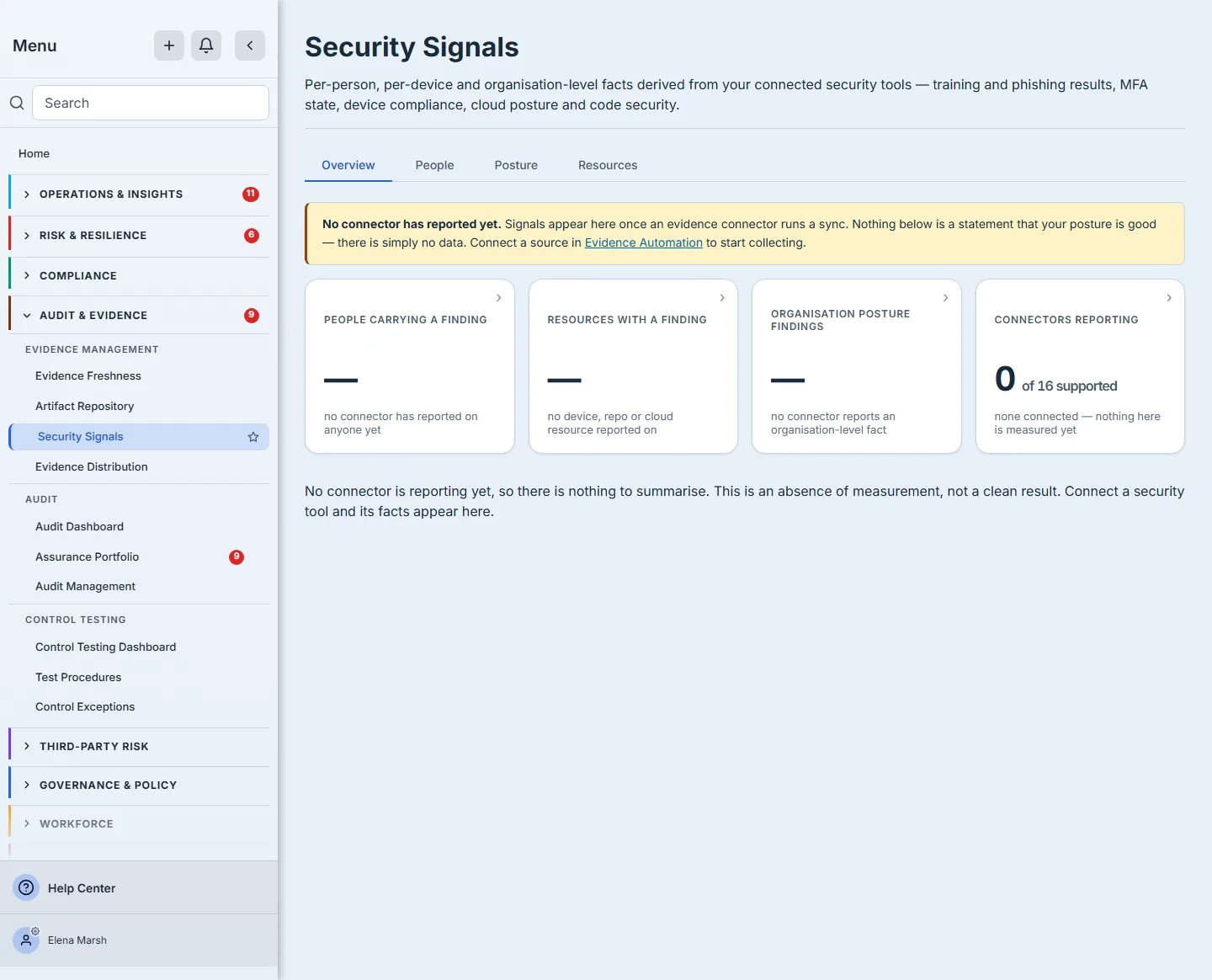The width and height of the screenshot is (1212, 980).
Task: Go to Home in the sidebar
Action: click(34, 153)
